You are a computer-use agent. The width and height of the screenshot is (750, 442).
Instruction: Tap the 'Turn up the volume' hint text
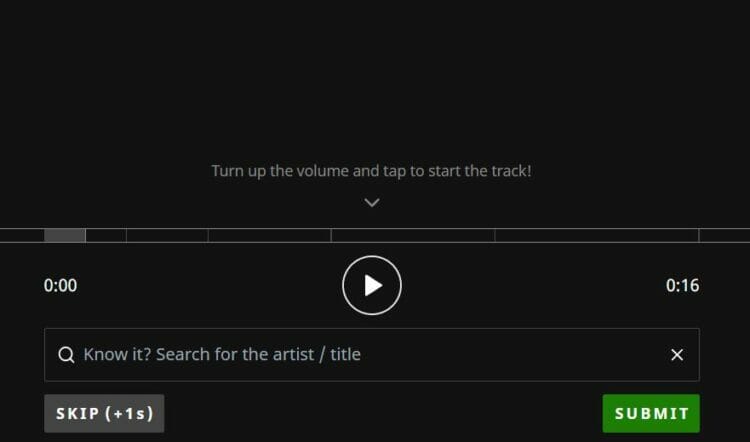(x=371, y=171)
